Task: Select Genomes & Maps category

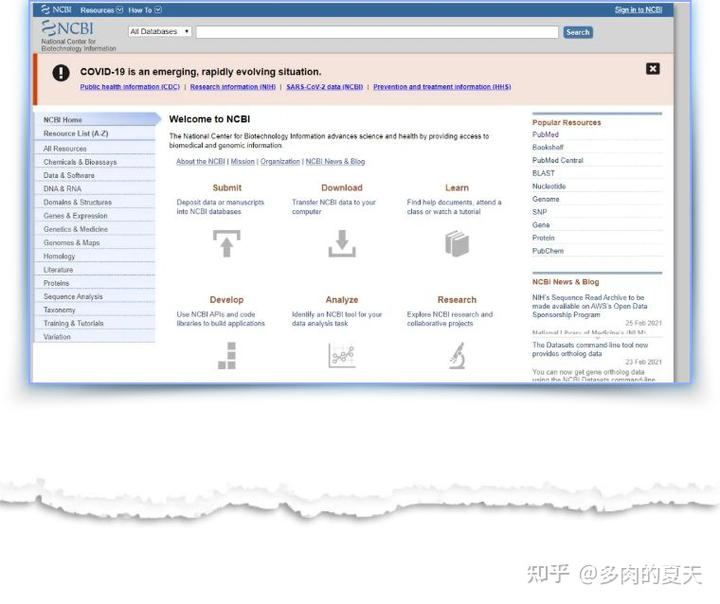Action: (95, 243)
